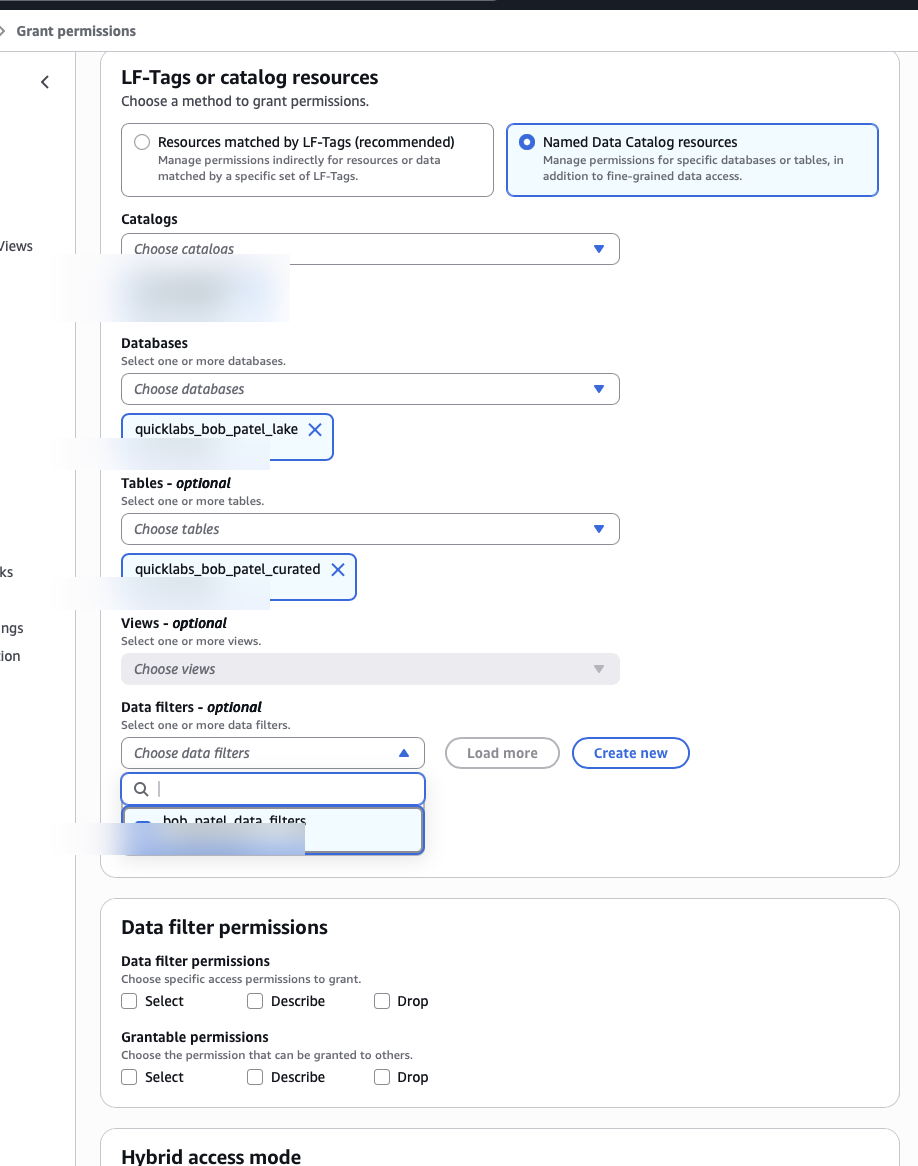
Task: Remove the quicklabs_bob_patel_curated table token
Action: (x=338, y=570)
